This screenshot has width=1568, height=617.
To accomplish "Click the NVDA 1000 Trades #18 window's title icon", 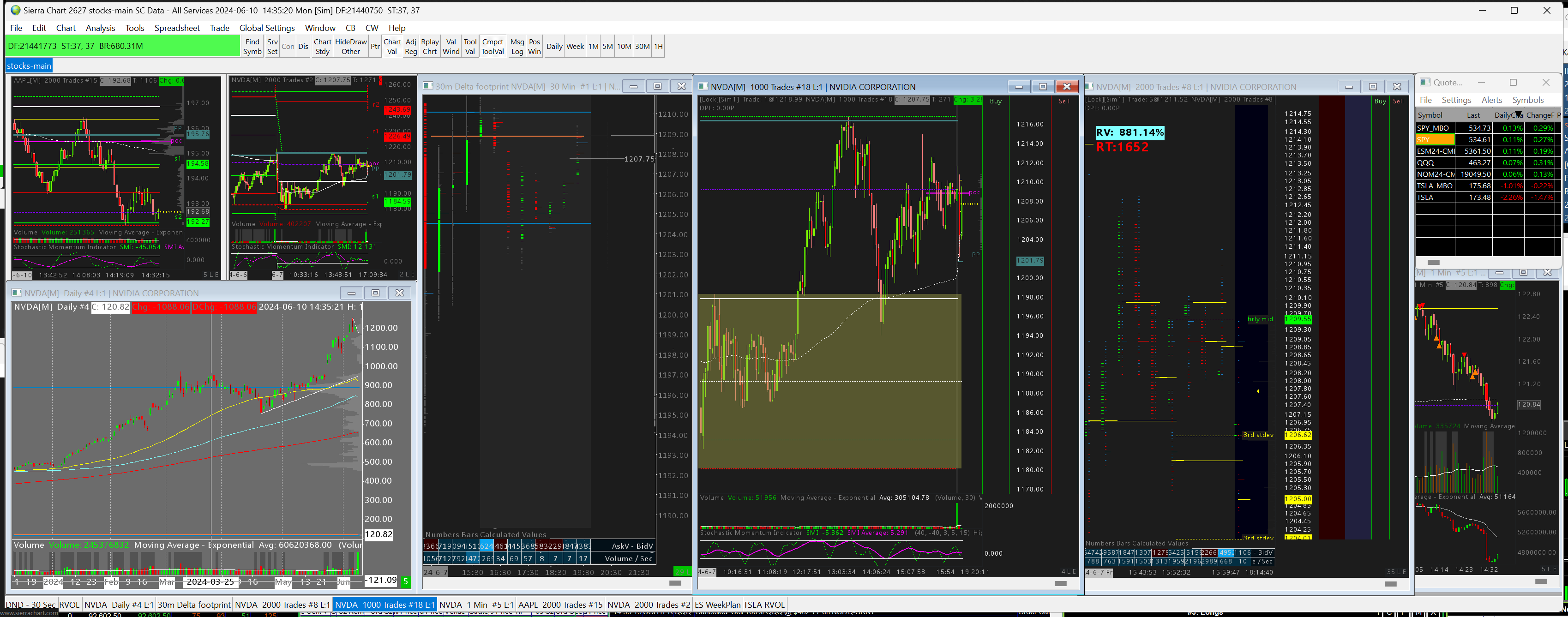I will pyautogui.click(x=703, y=86).
